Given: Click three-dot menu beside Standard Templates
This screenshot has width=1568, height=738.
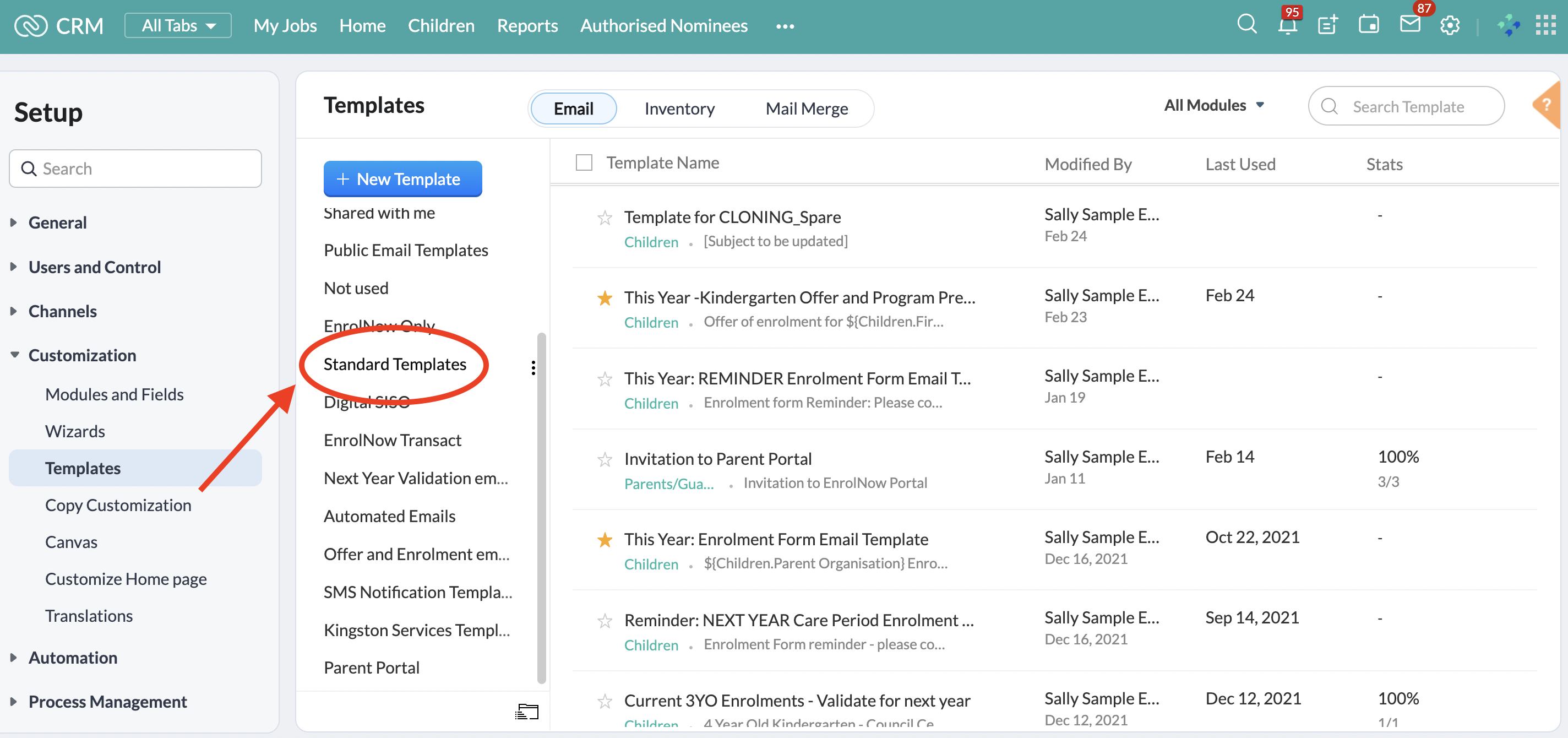Looking at the screenshot, I should pyautogui.click(x=533, y=368).
